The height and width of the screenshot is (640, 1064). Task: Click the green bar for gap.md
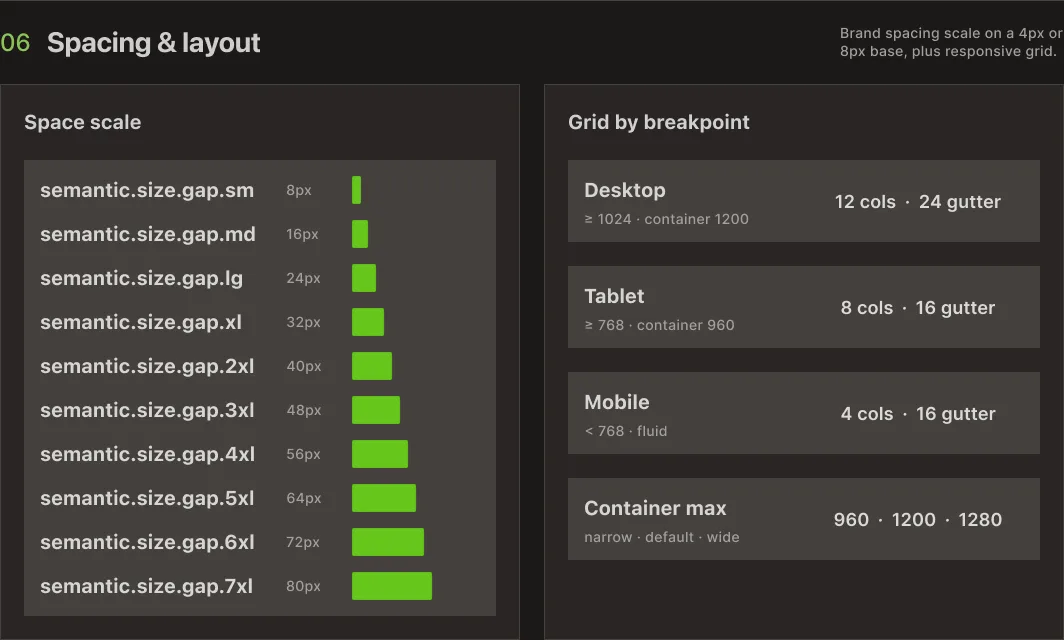click(360, 234)
